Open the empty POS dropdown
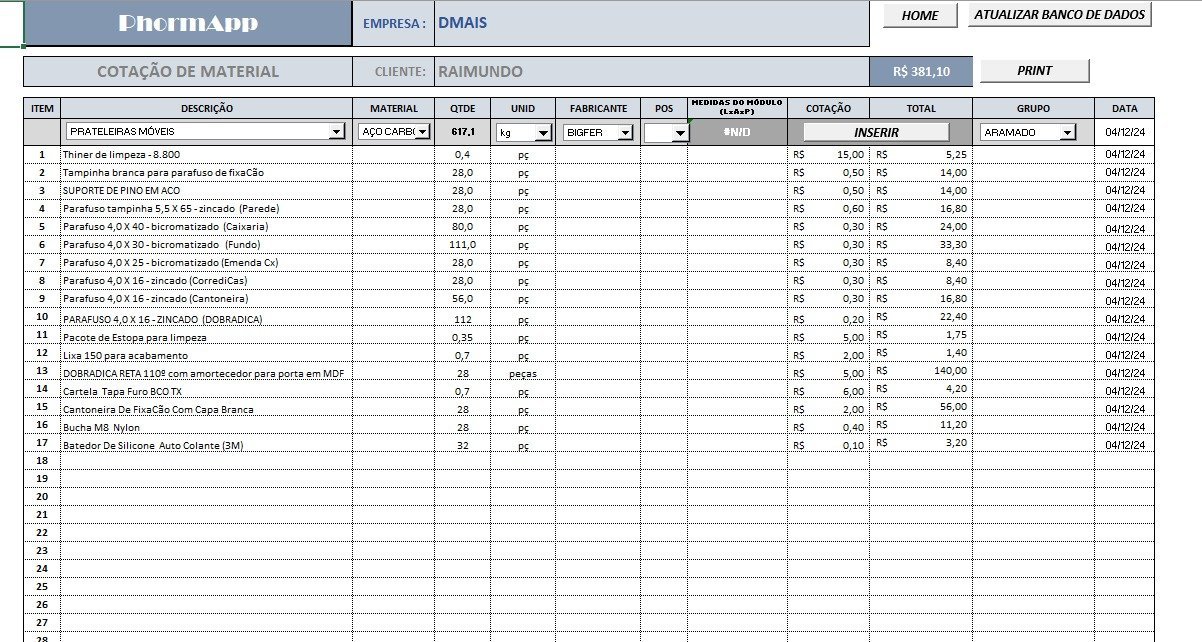This screenshot has height=642, width=1202. pyautogui.click(x=680, y=132)
